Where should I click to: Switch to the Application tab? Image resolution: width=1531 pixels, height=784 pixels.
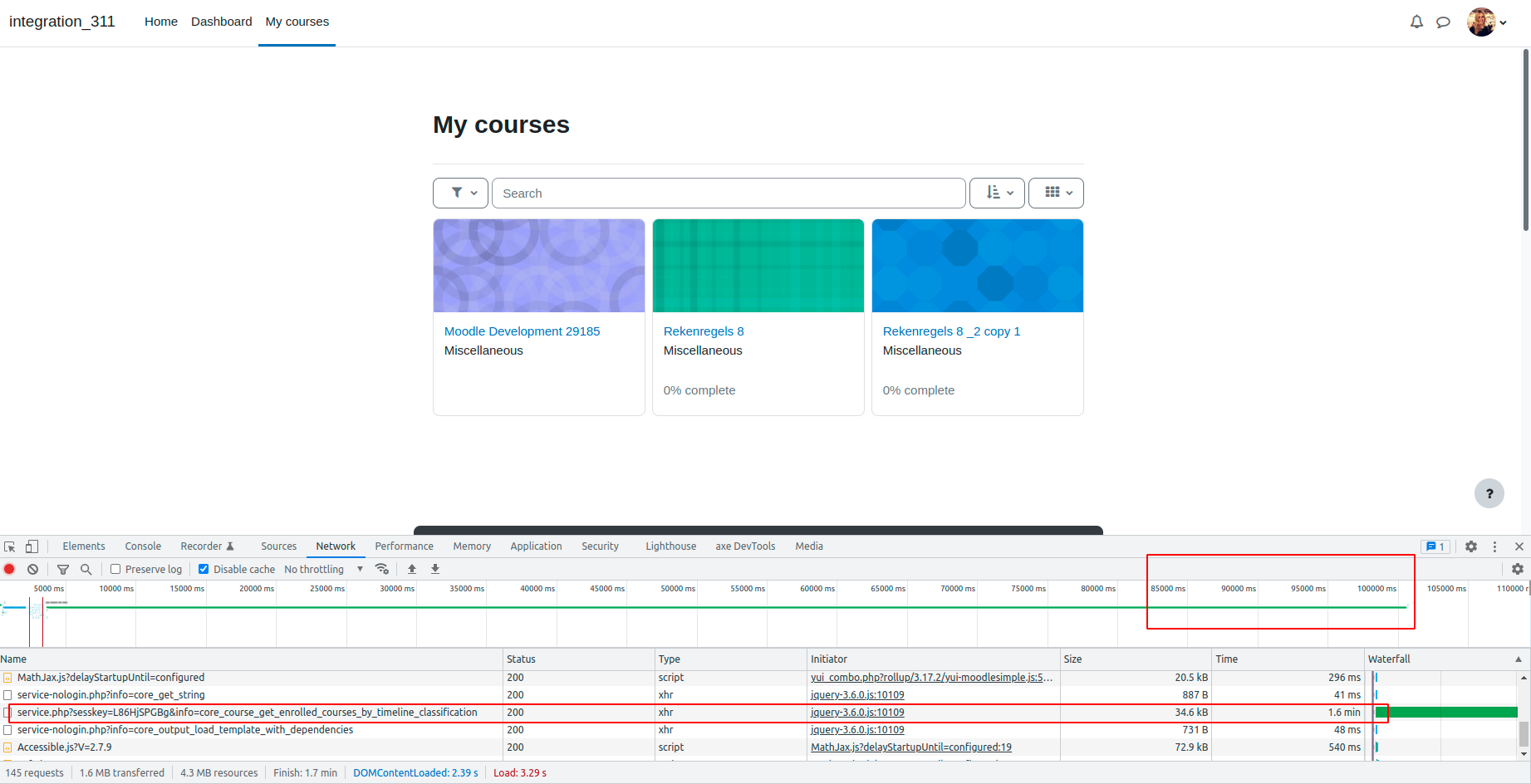tap(536, 546)
